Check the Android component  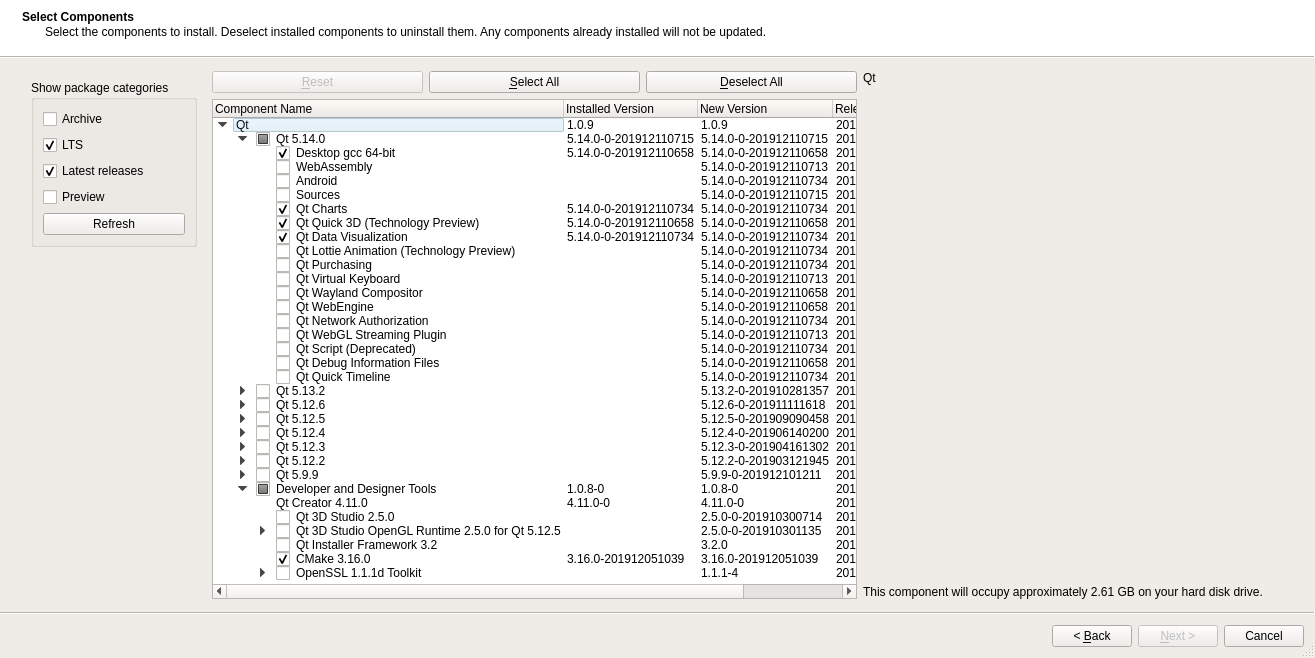[x=283, y=181]
